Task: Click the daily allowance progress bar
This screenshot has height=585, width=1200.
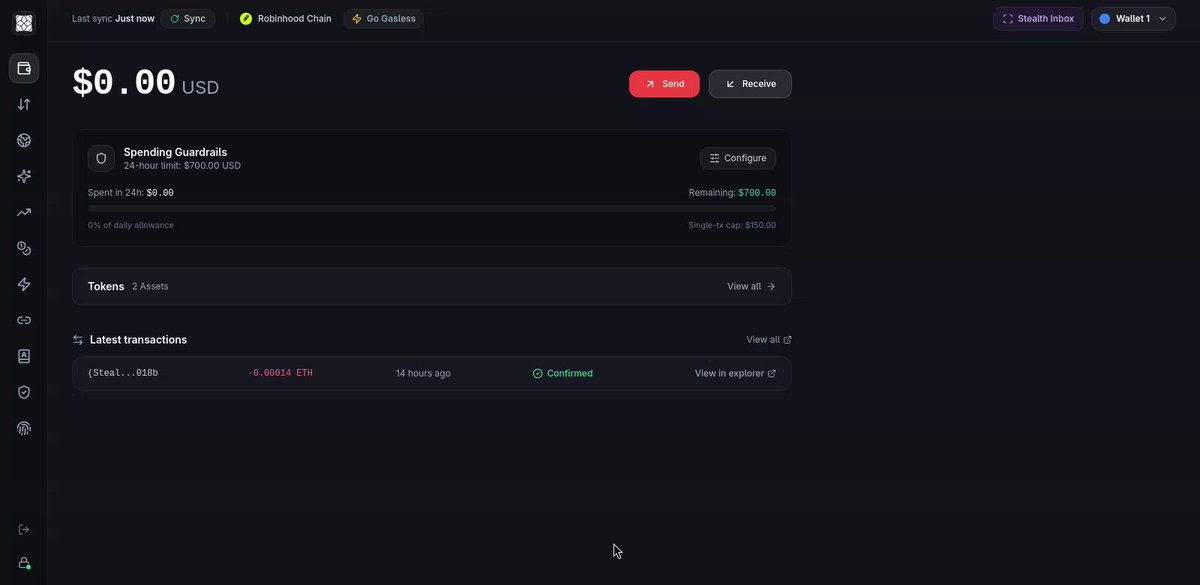Action: 432,208
